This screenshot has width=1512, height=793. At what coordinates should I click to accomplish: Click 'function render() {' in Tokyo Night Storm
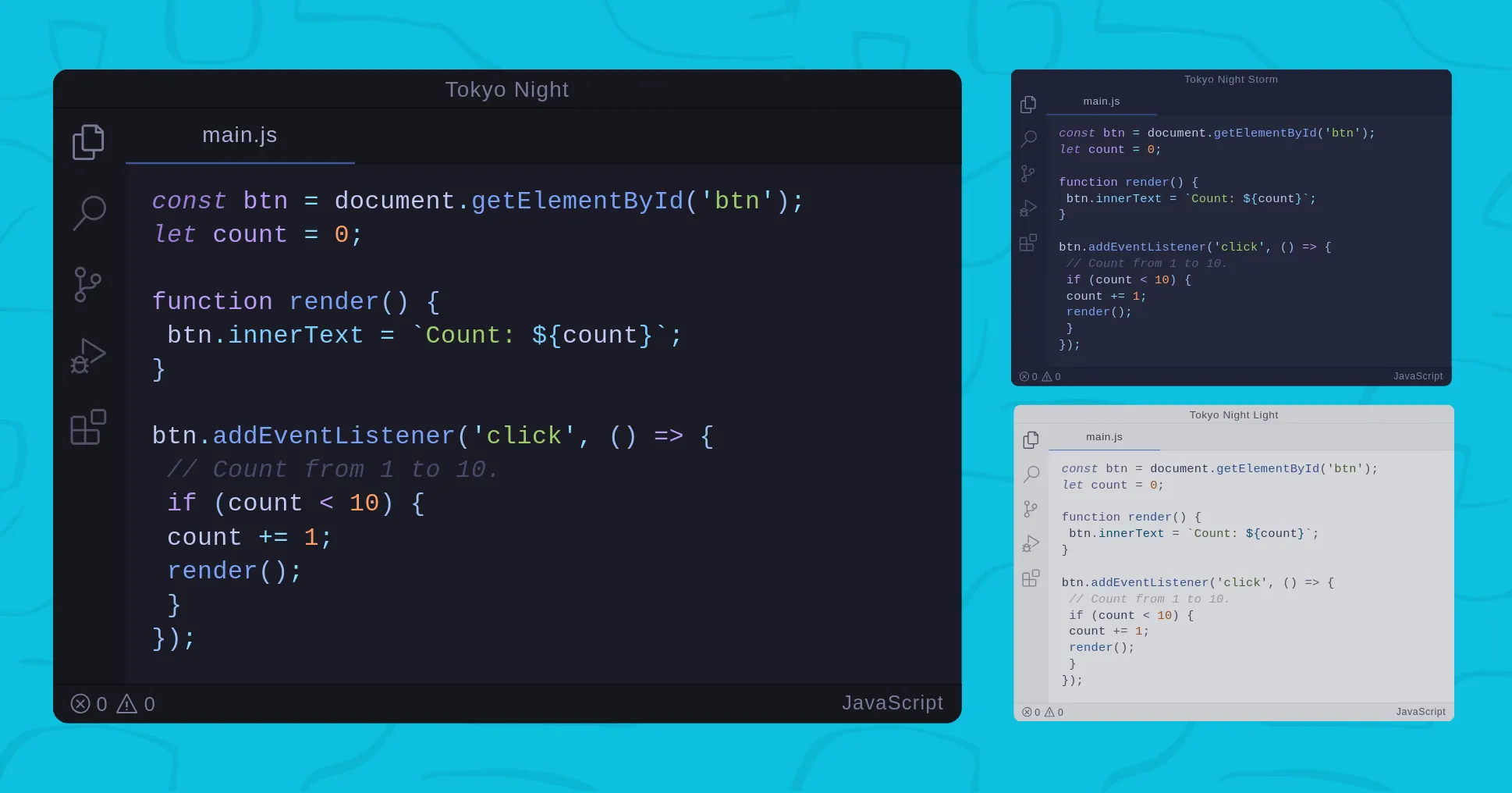1128,183
